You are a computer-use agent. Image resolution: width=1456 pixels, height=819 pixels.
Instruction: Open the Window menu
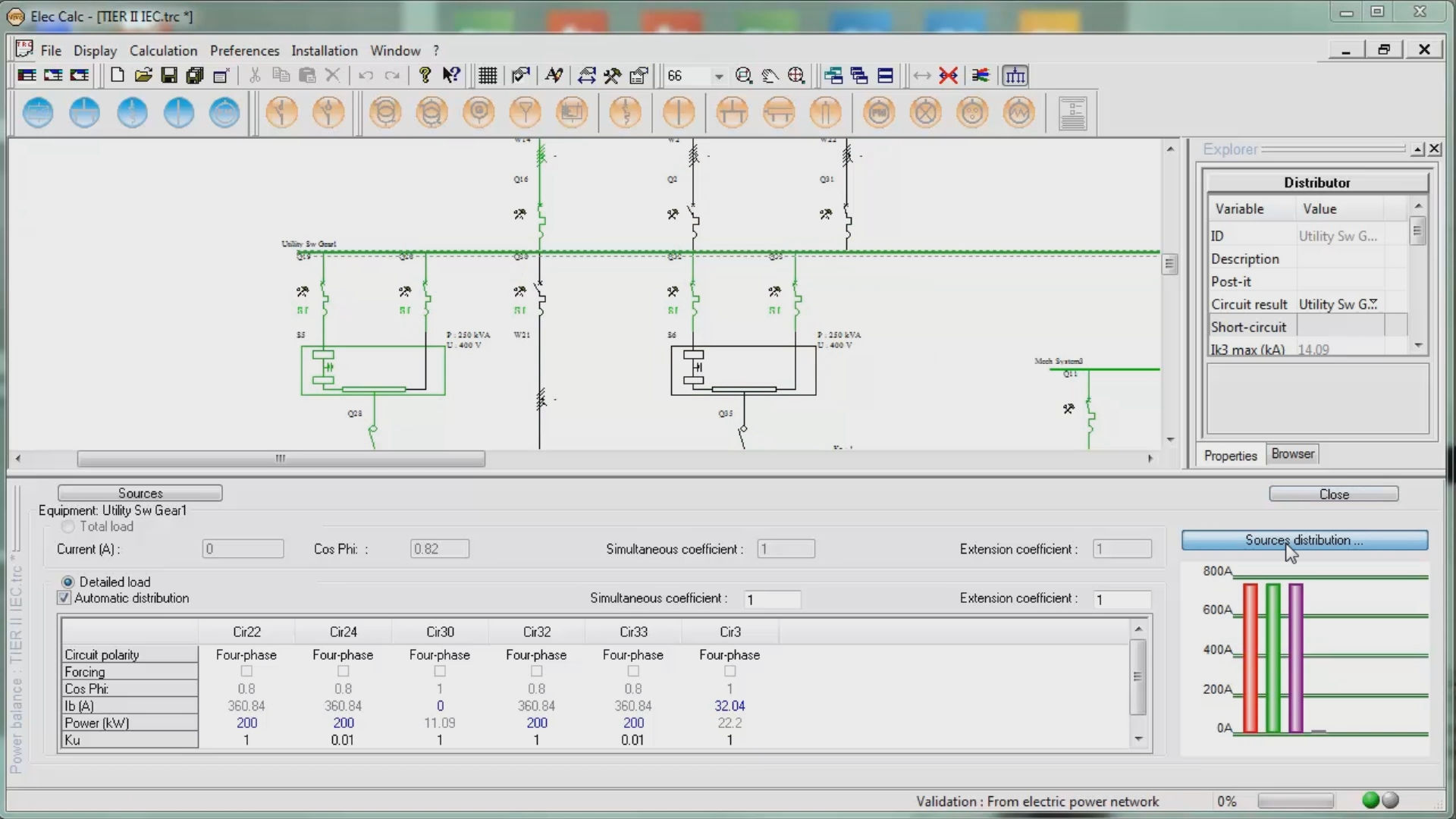(395, 51)
